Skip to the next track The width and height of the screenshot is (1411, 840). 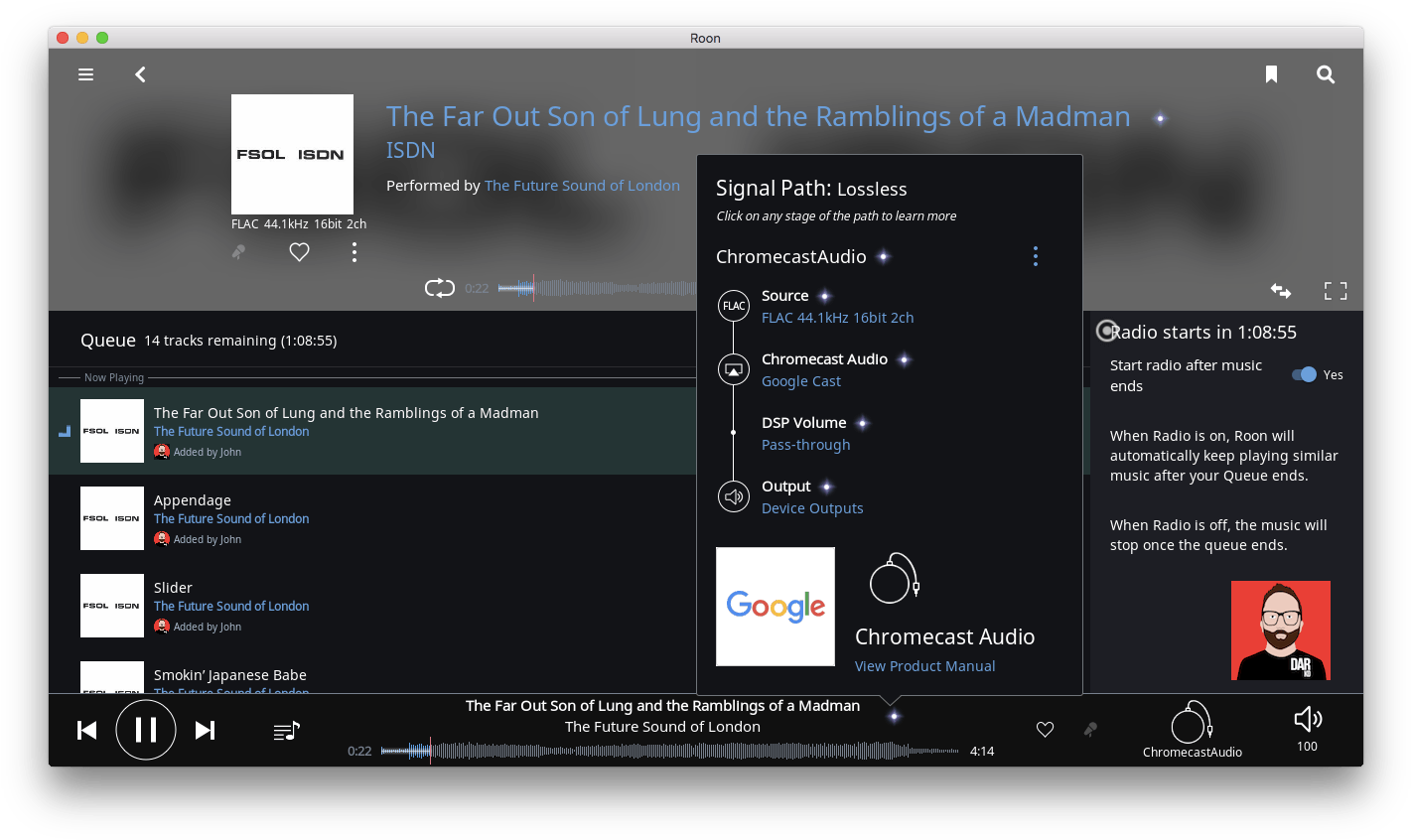[206, 730]
